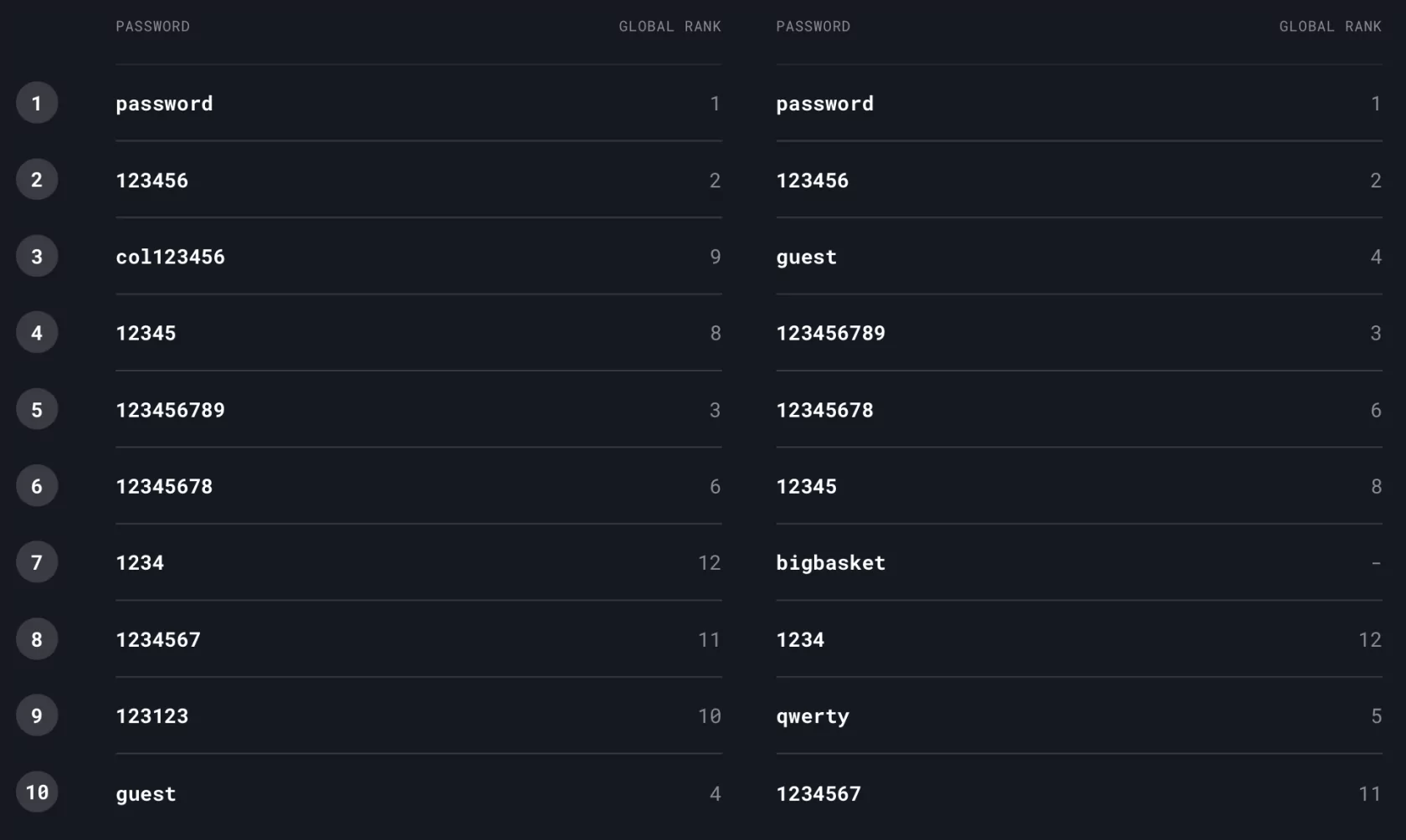Click 1234567 in the right list
Viewport: 1406px width, 840px height.
tap(818, 794)
